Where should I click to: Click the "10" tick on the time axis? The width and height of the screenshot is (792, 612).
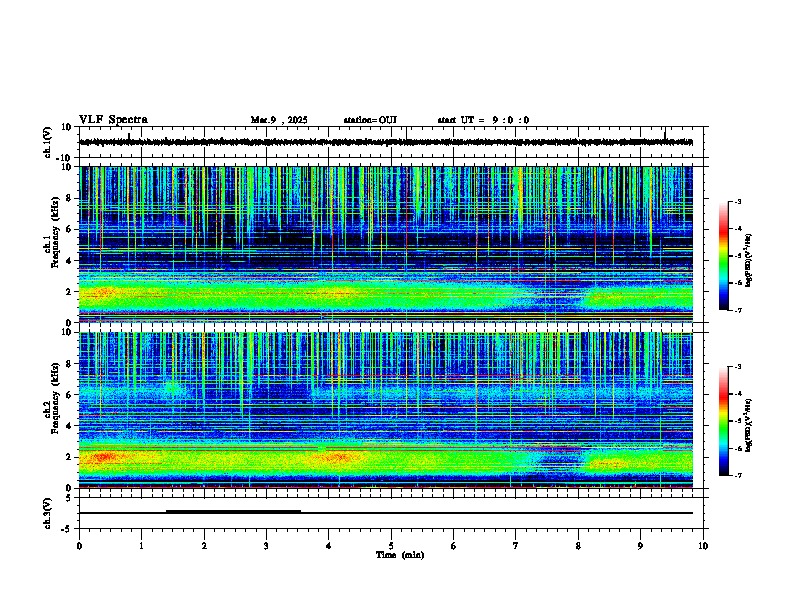(703, 546)
